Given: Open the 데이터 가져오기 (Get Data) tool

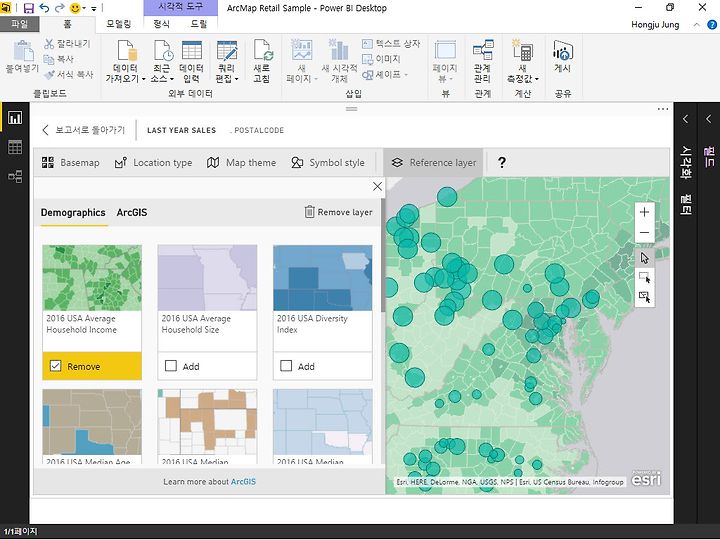Looking at the screenshot, I should (125, 61).
